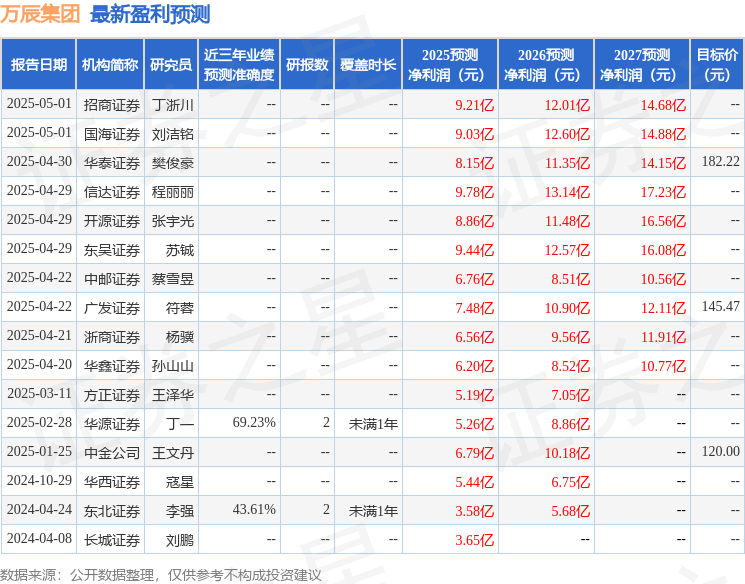Select the 华泰证券 institution cell
This screenshot has width=745, height=584.
click(x=112, y=163)
